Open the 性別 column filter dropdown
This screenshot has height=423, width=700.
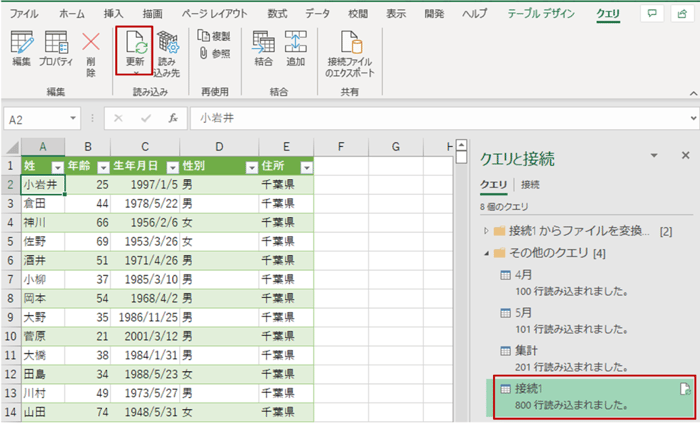(252, 167)
